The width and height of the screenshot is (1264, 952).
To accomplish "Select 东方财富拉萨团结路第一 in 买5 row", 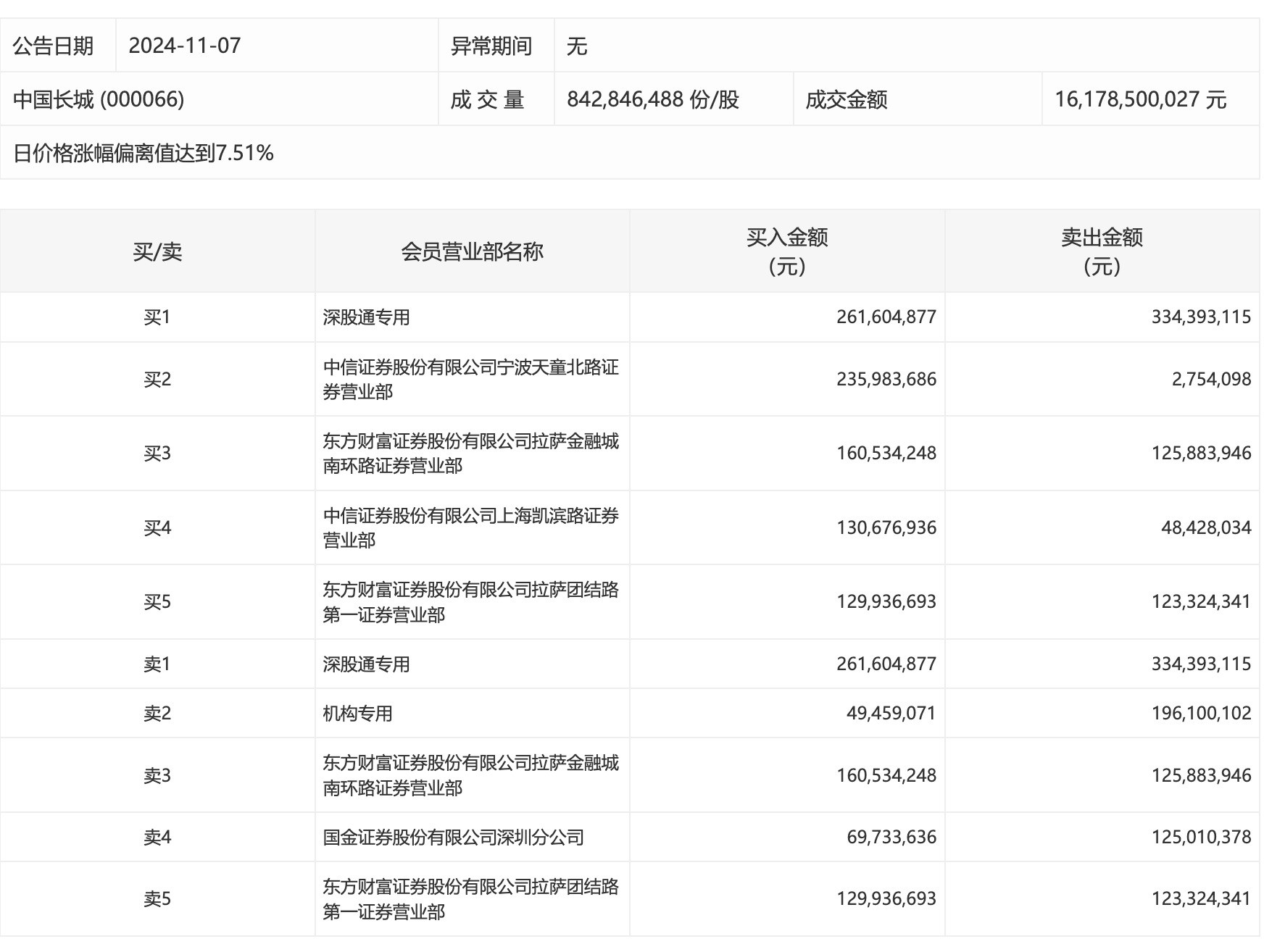I will coord(471,601).
